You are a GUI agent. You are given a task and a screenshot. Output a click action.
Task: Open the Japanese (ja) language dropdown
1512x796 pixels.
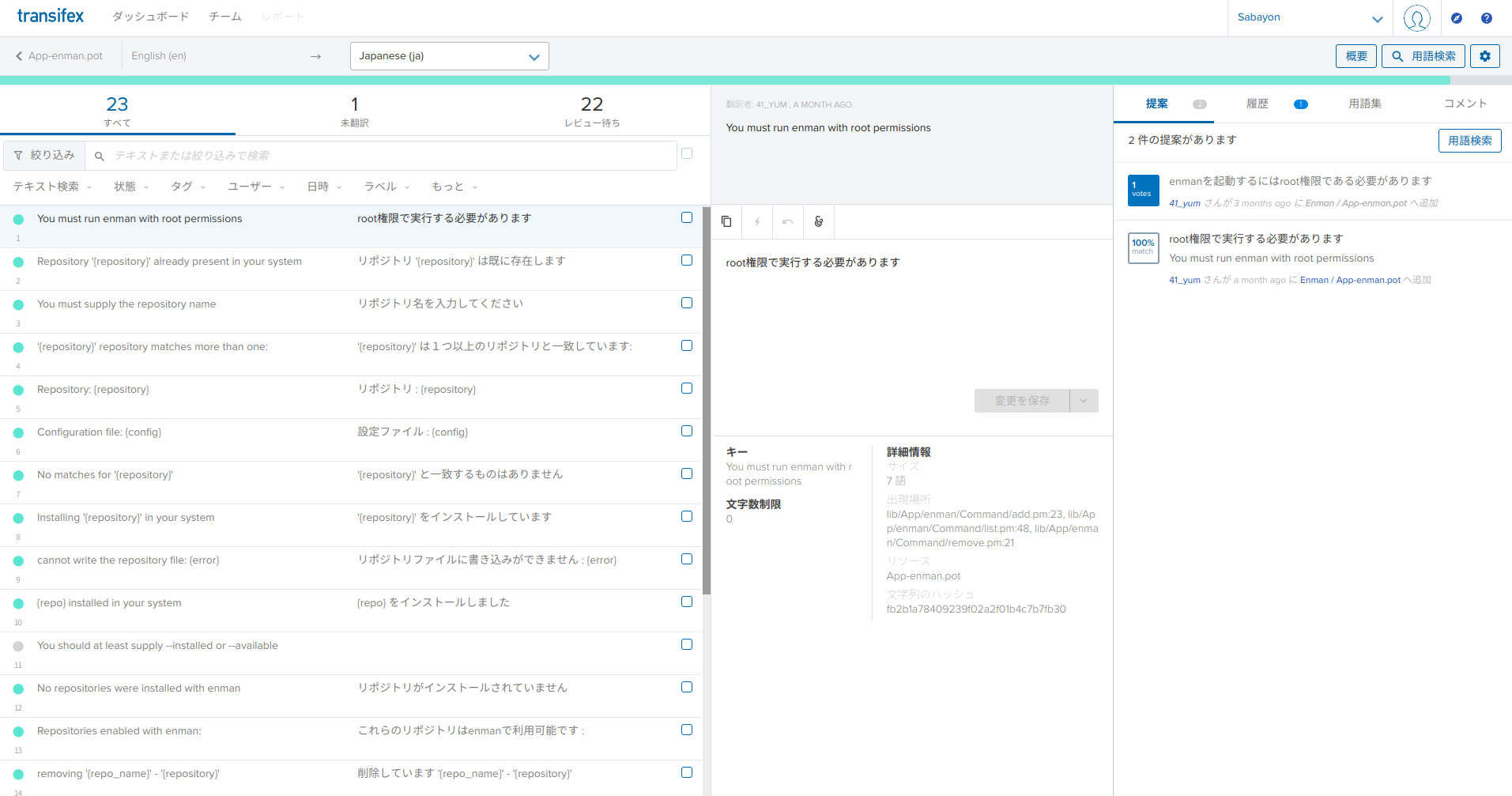(x=449, y=56)
